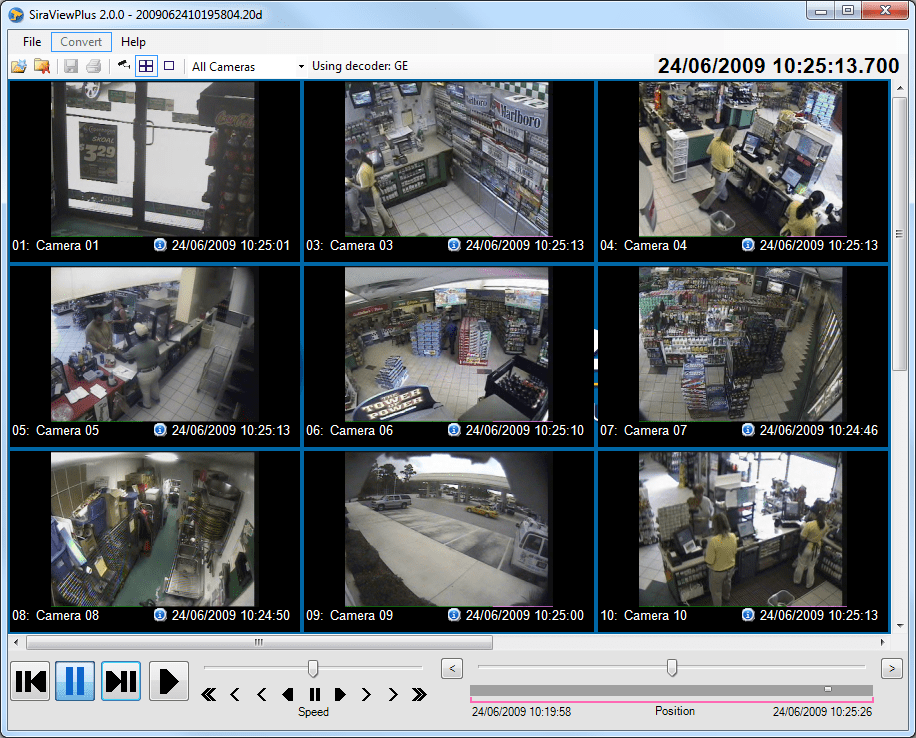Click the '24/06/2009 10:25:13.700' timestamp
Viewport: 916px width, 738px height.
[778, 65]
